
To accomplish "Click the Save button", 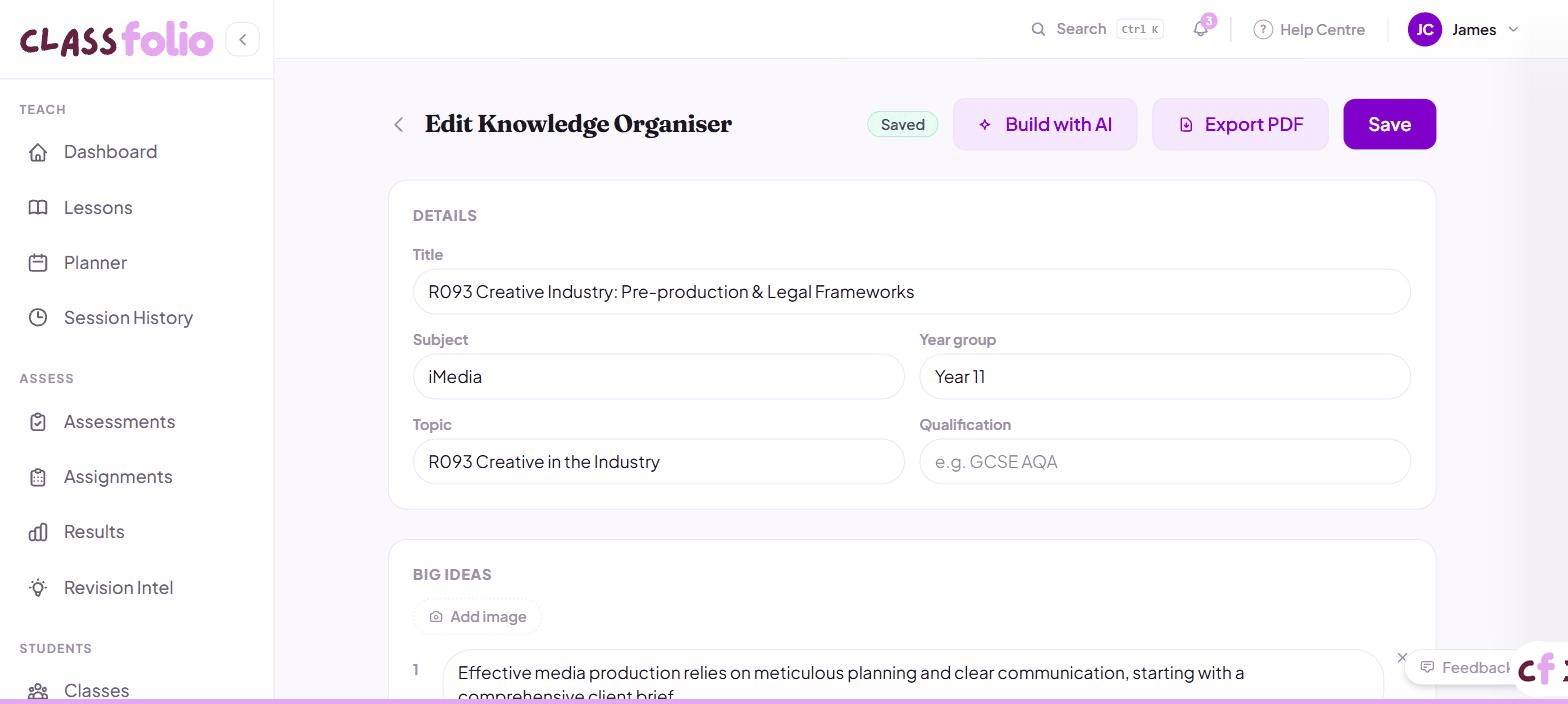I will click(1389, 124).
